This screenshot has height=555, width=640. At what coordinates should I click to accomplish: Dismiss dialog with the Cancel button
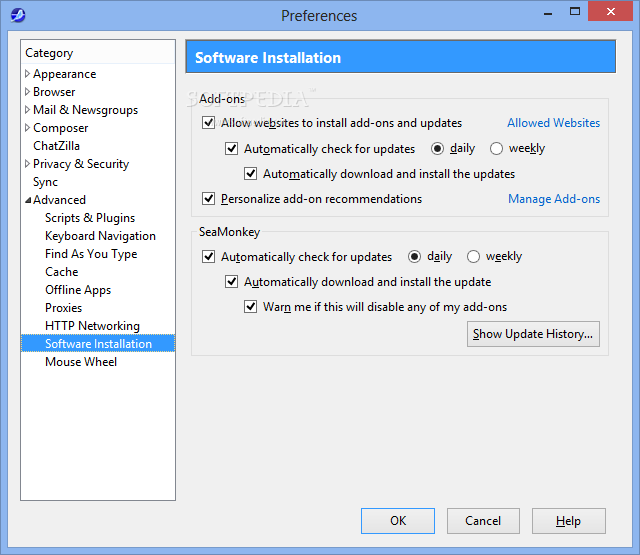[x=483, y=521]
